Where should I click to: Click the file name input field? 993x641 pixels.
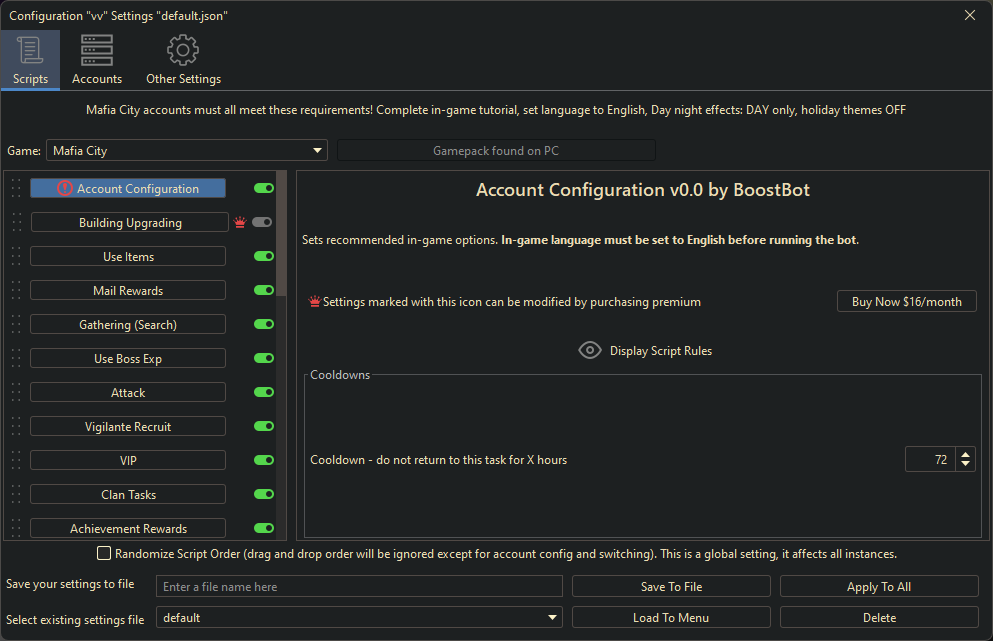click(359, 587)
